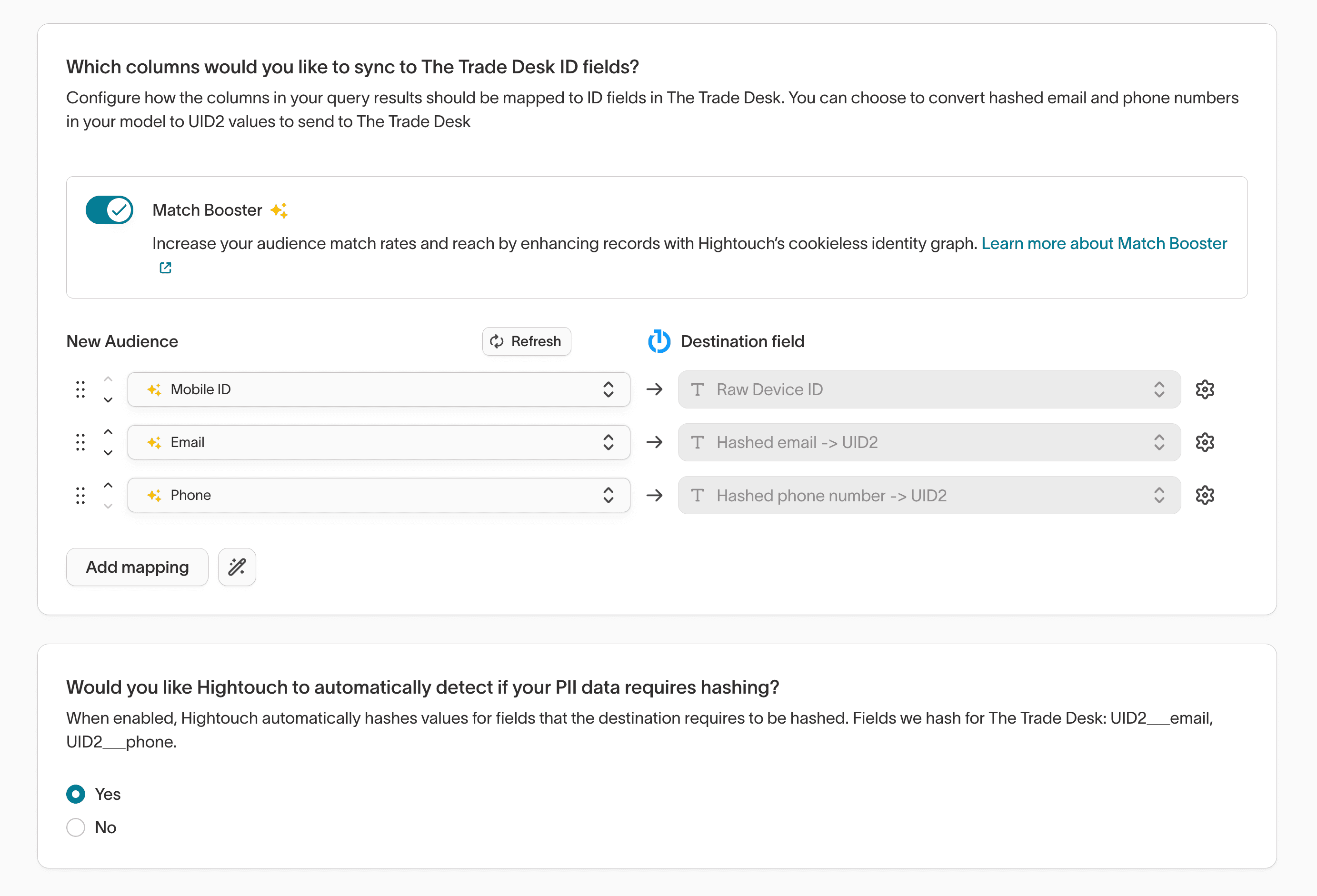Click the Refresh button above the mappings
This screenshot has height=896, width=1317.
coord(526,341)
